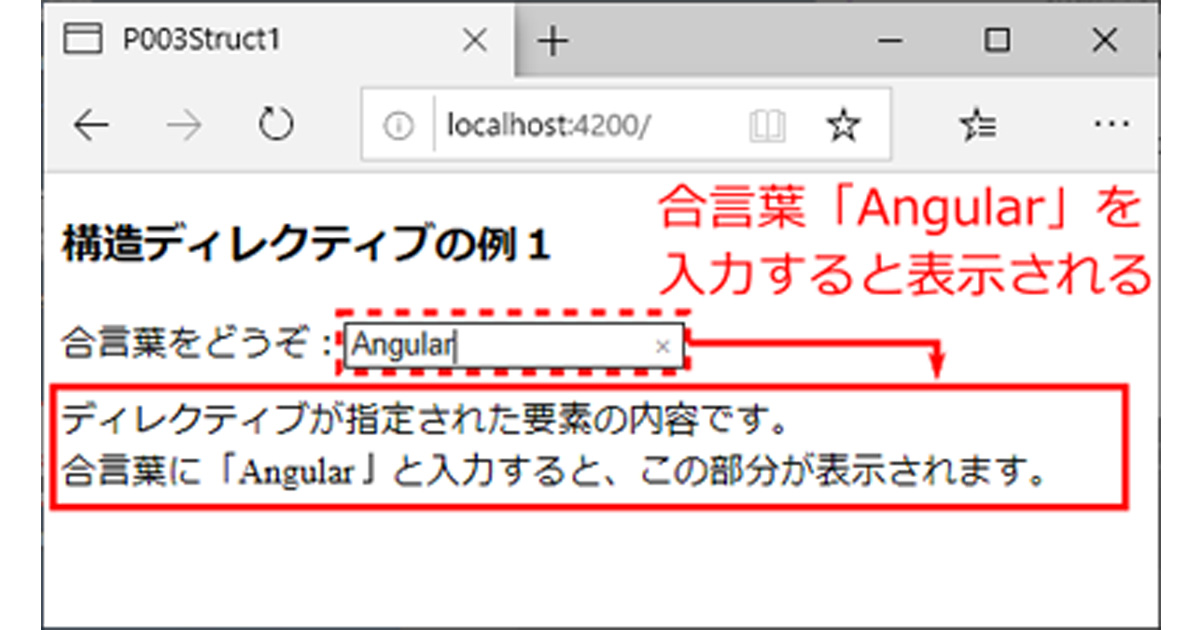Minimize the browser window

click(x=889, y=40)
